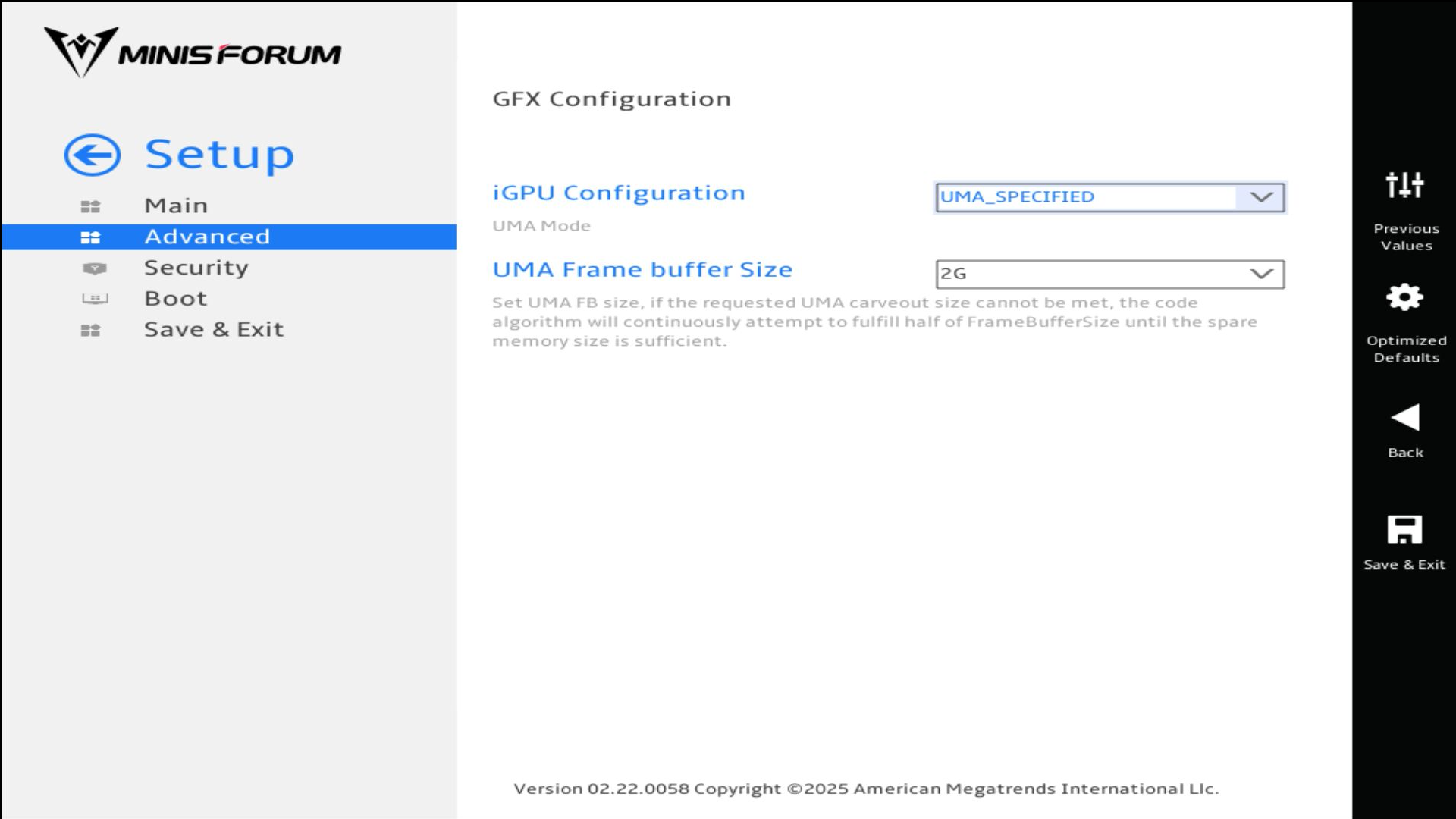
Task: Open the iGPU Configuration dropdown arrow
Action: coord(1261,197)
